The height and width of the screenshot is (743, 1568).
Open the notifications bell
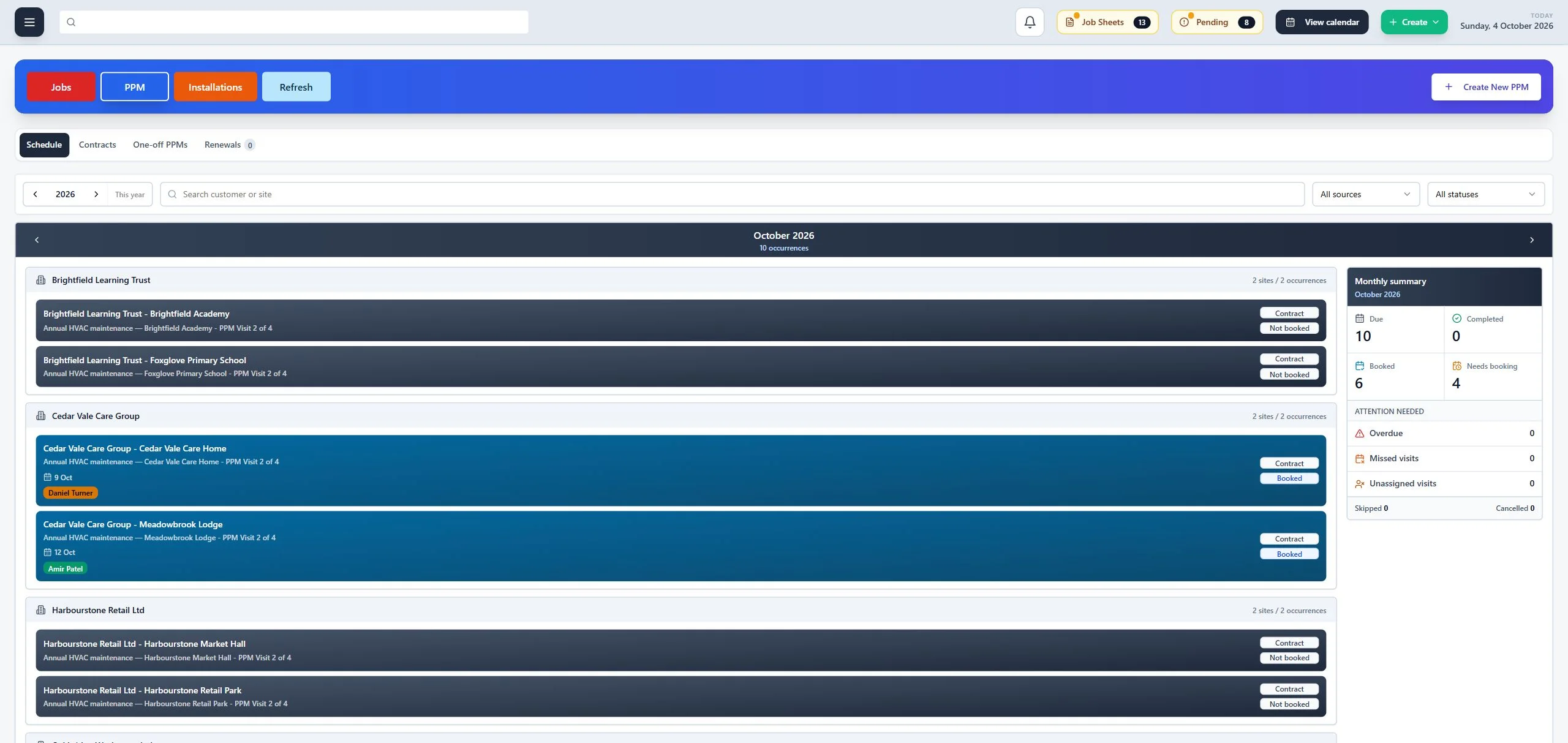point(1030,22)
